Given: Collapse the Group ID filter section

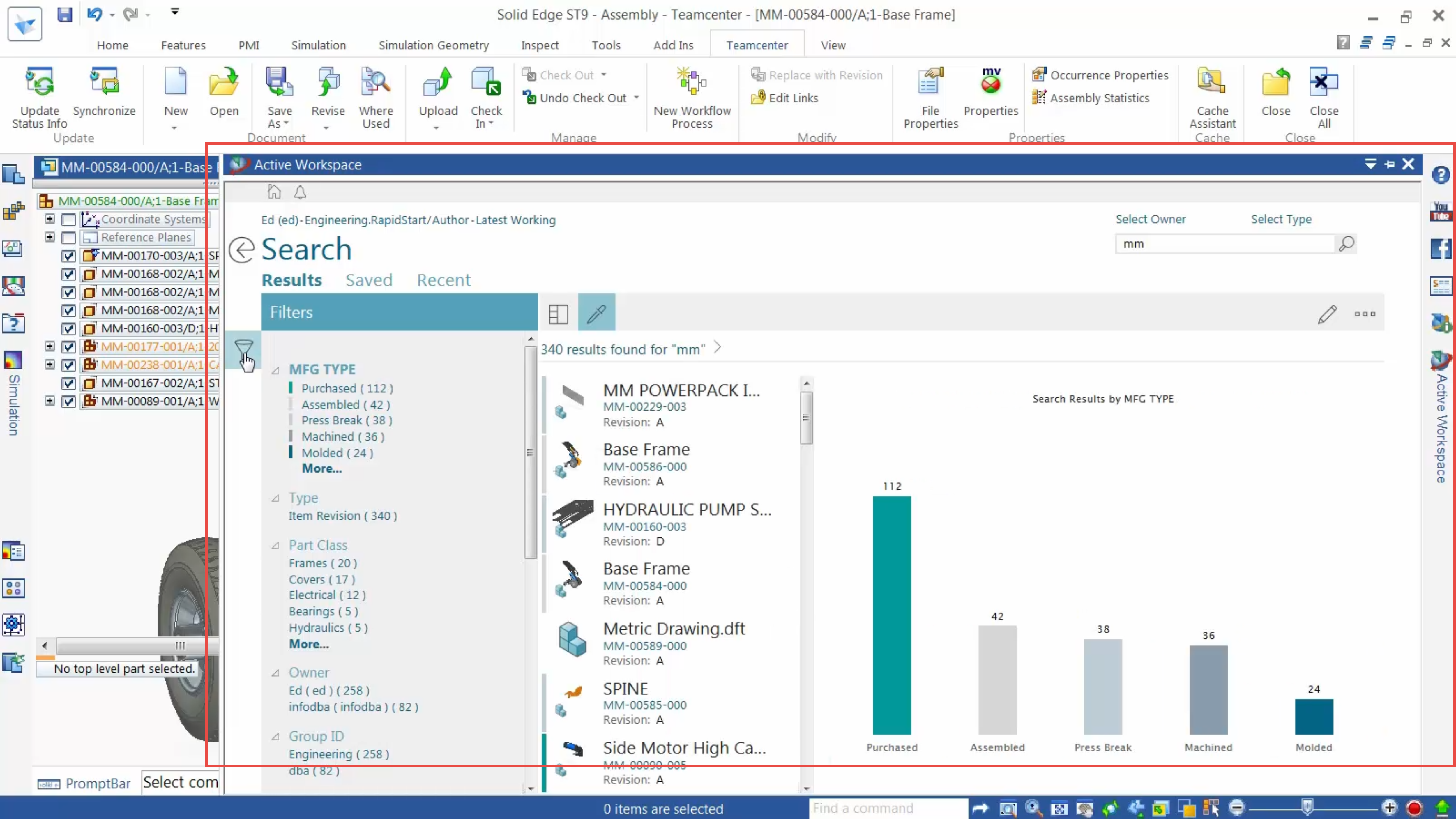Looking at the screenshot, I should click(x=276, y=737).
